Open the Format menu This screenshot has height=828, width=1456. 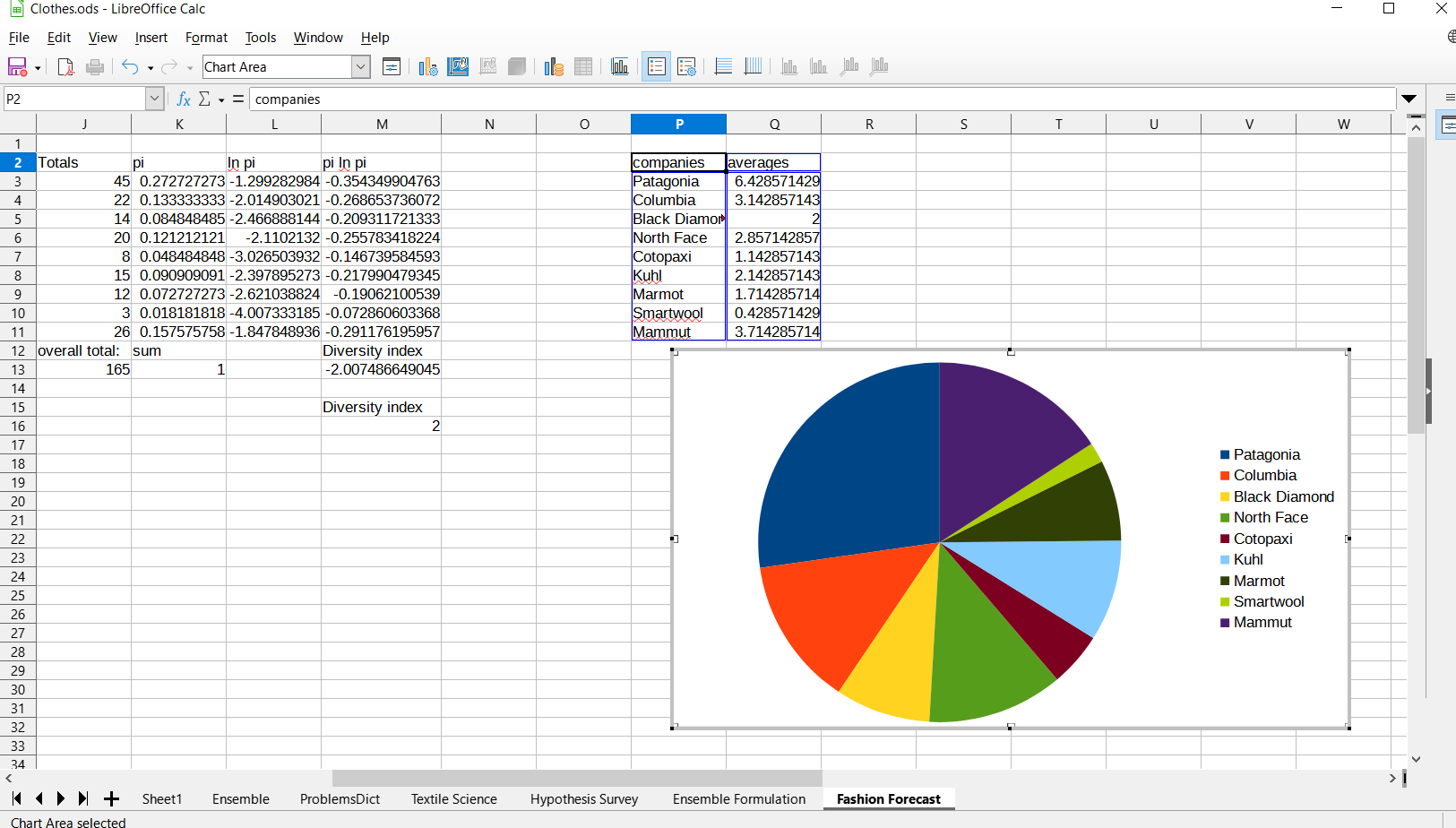point(206,38)
